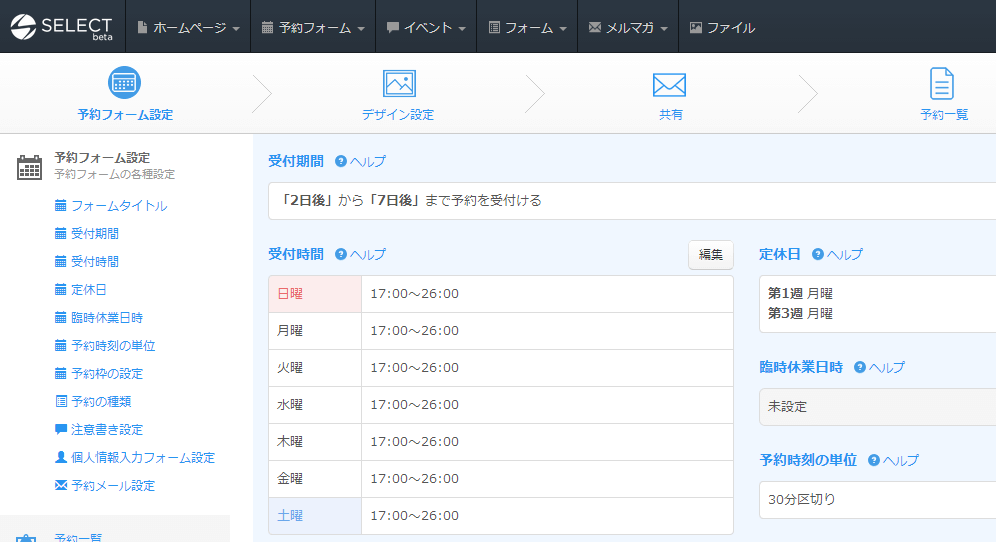Image resolution: width=996 pixels, height=542 pixels.
Task: Click the SELECT beta logo
Action: point(62,27)
